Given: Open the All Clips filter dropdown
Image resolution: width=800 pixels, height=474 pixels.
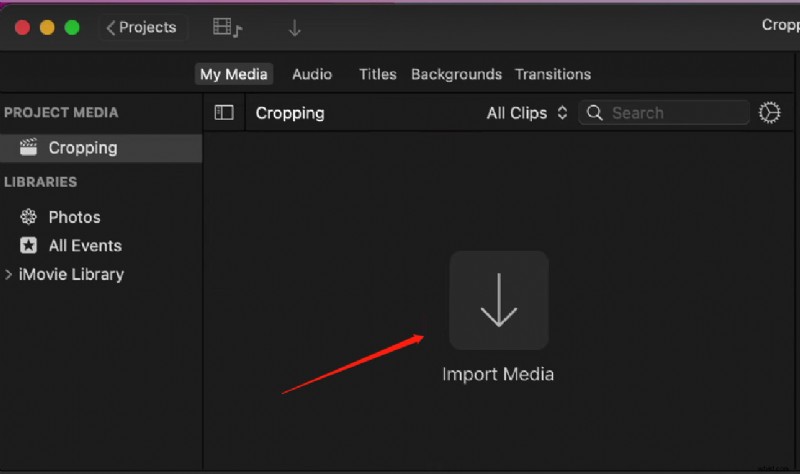Looking at the screenshot, I should tap(527, 113).
